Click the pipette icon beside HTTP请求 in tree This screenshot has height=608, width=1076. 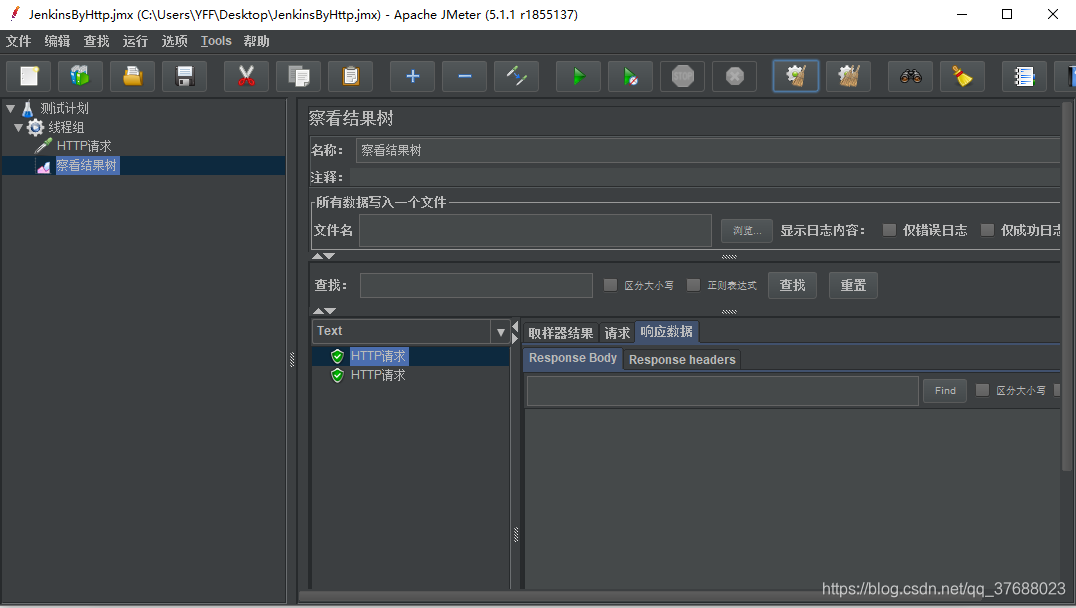coord(43,145)
